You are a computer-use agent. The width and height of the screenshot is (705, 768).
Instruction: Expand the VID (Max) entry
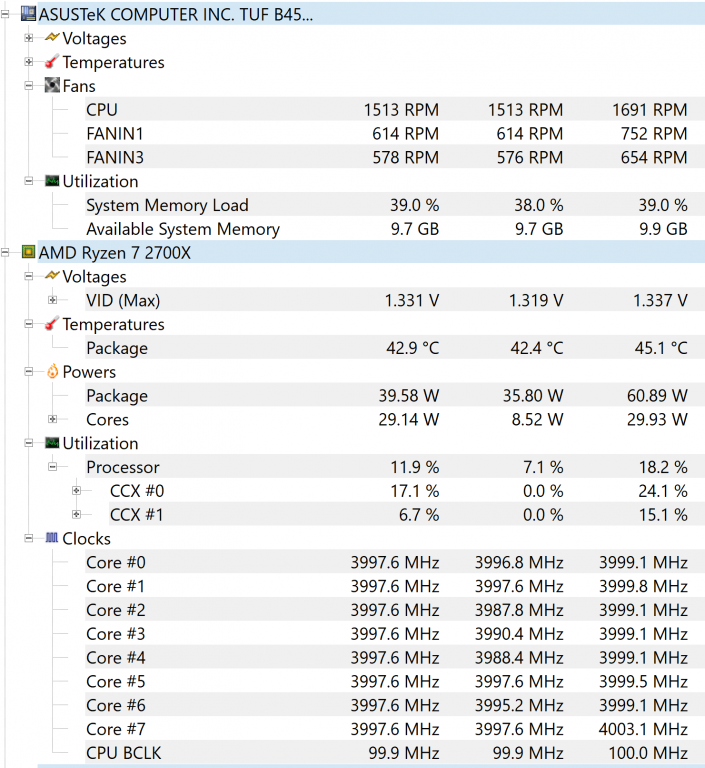(x=52, y=300)
